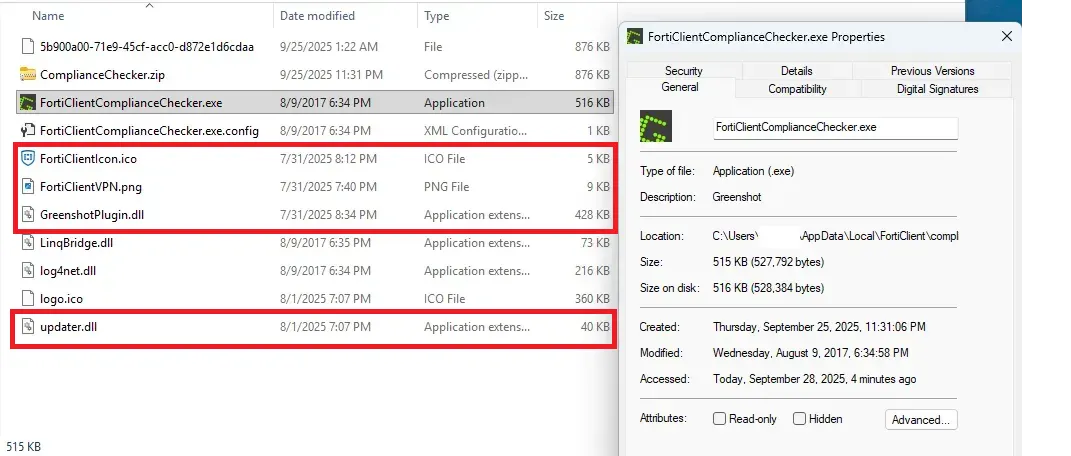The width and height of the screenshot is (1071, 456).
Task: Click the logo.ico file icon
Action: coord(28,298)
